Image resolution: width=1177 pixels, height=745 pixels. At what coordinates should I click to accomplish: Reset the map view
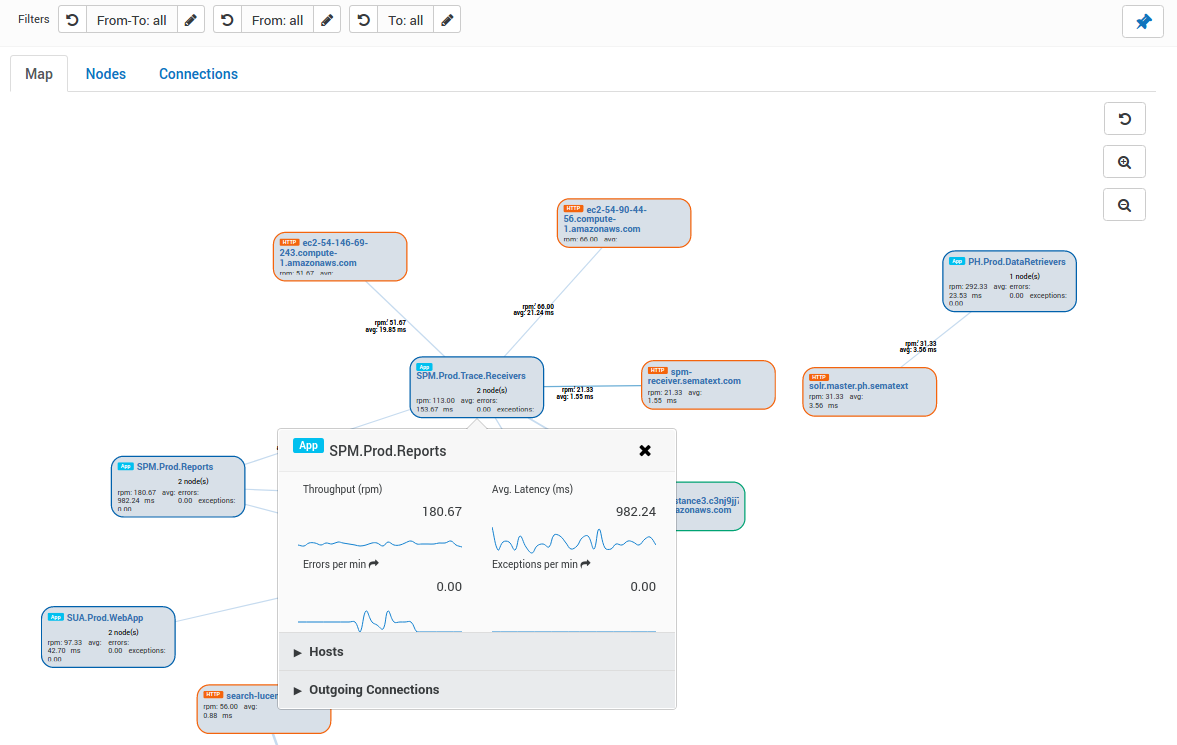[1124, 119]
